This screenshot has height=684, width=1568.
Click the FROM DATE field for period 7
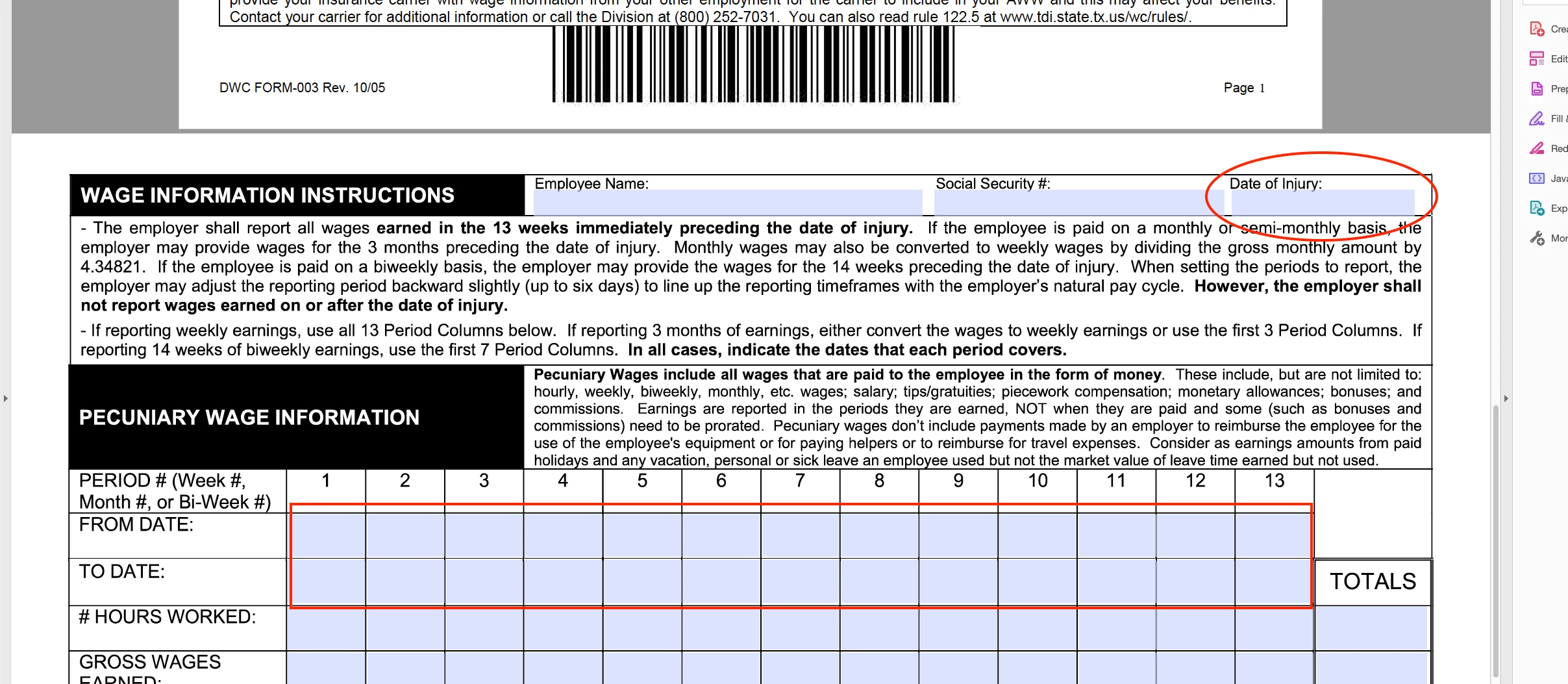[x=801, y=535]
